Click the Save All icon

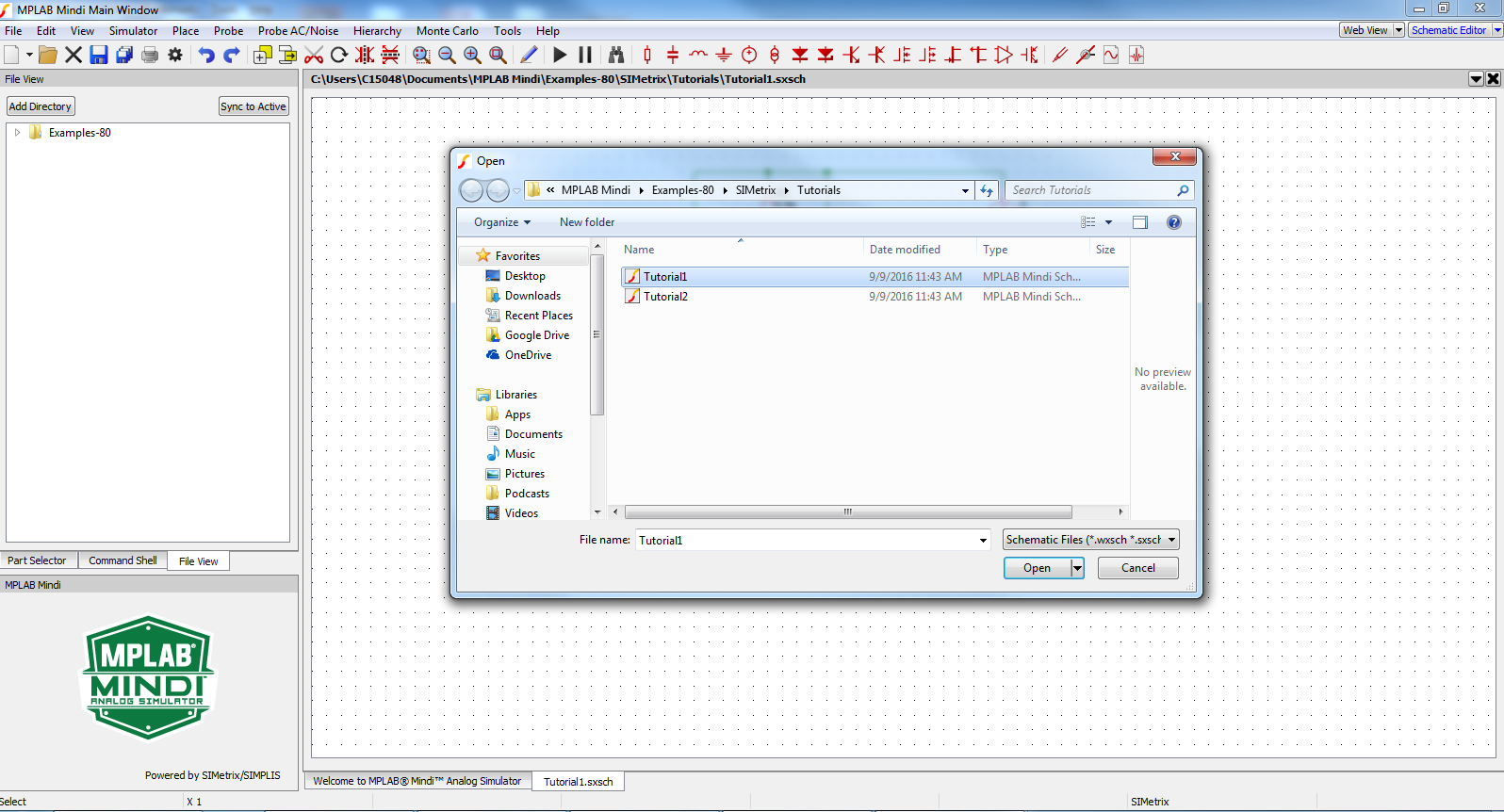tap(124, 55)
